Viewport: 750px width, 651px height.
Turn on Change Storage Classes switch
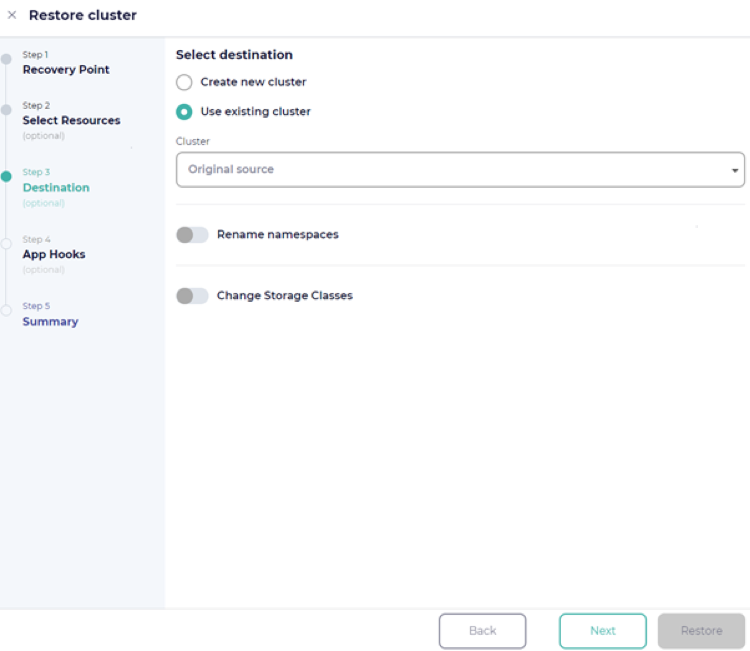click(192, 296)
